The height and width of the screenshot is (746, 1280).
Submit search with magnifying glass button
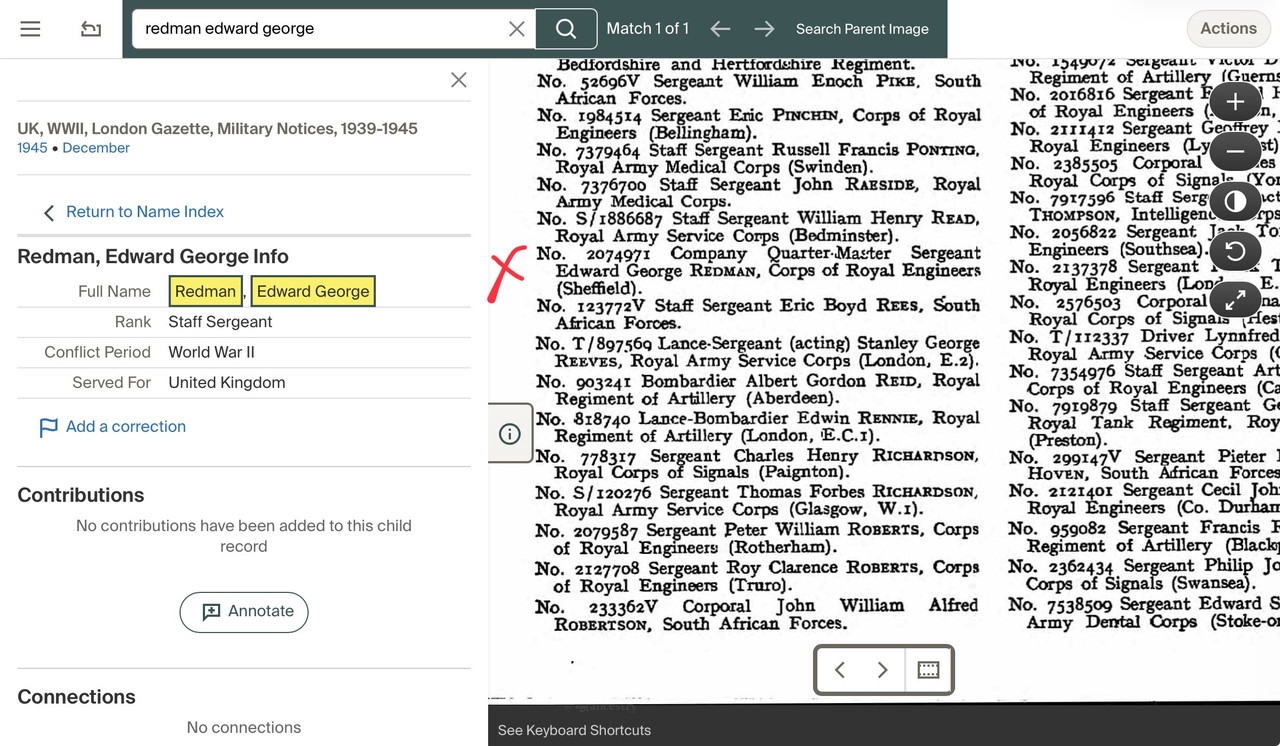coord(566,29)
